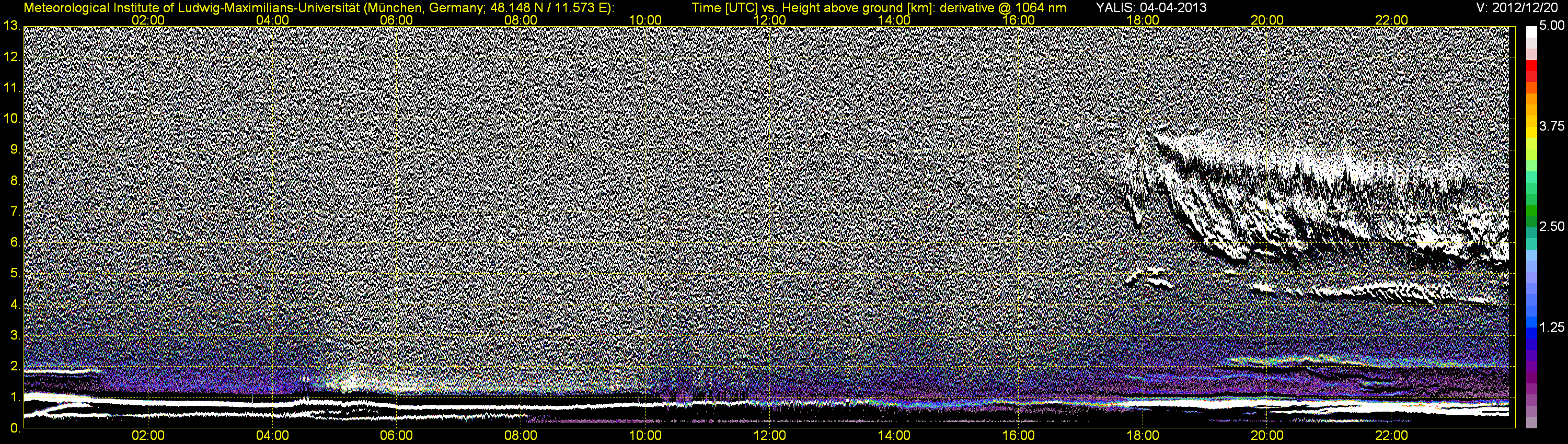Click the height axis label 7.

(15, 212)
